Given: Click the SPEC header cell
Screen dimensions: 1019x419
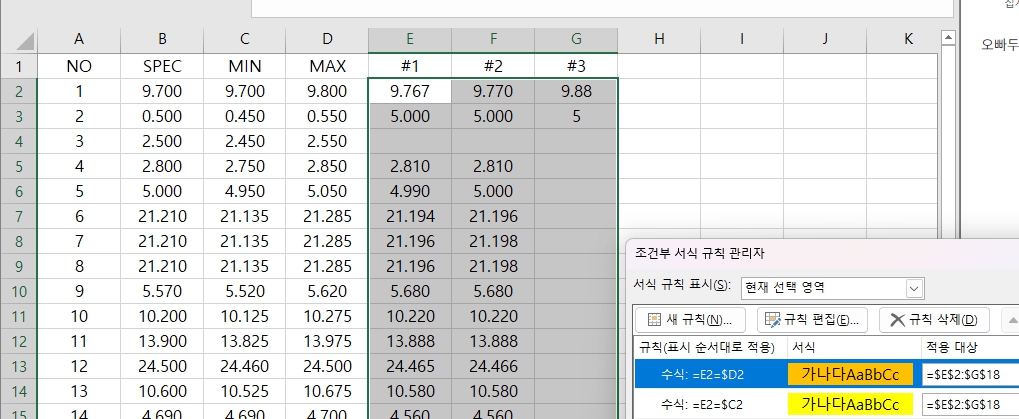Looking at the screenshot, I should [x=162, y=66].
